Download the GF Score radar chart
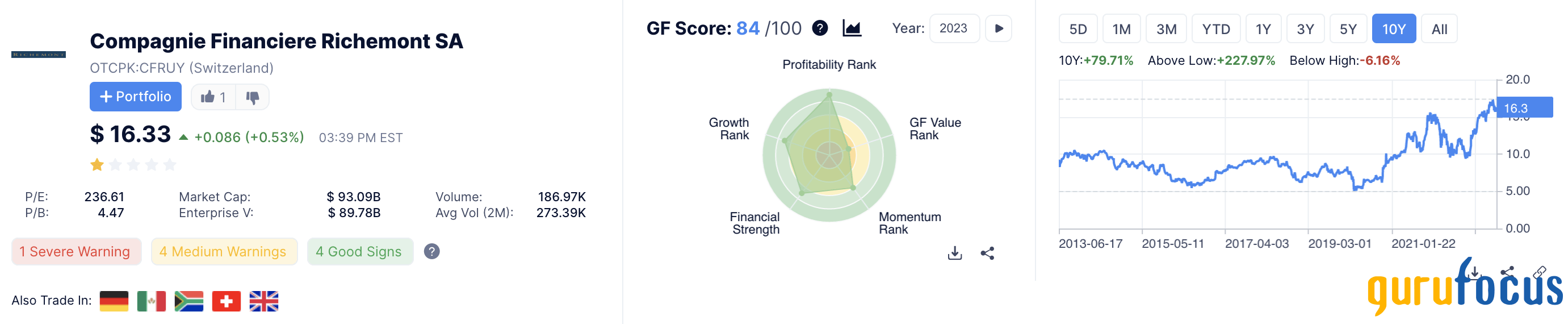This screenshot has width=1568, height=324. click(x=954, y=254)
